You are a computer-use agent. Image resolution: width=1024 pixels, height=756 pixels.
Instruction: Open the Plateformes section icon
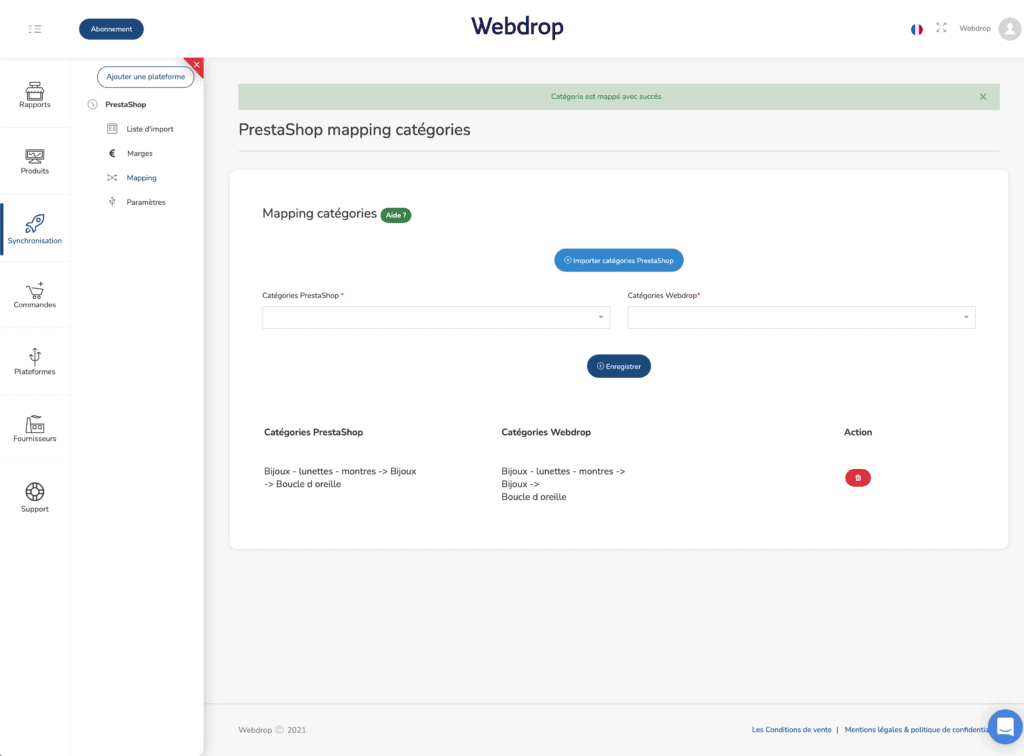(34, 358)
